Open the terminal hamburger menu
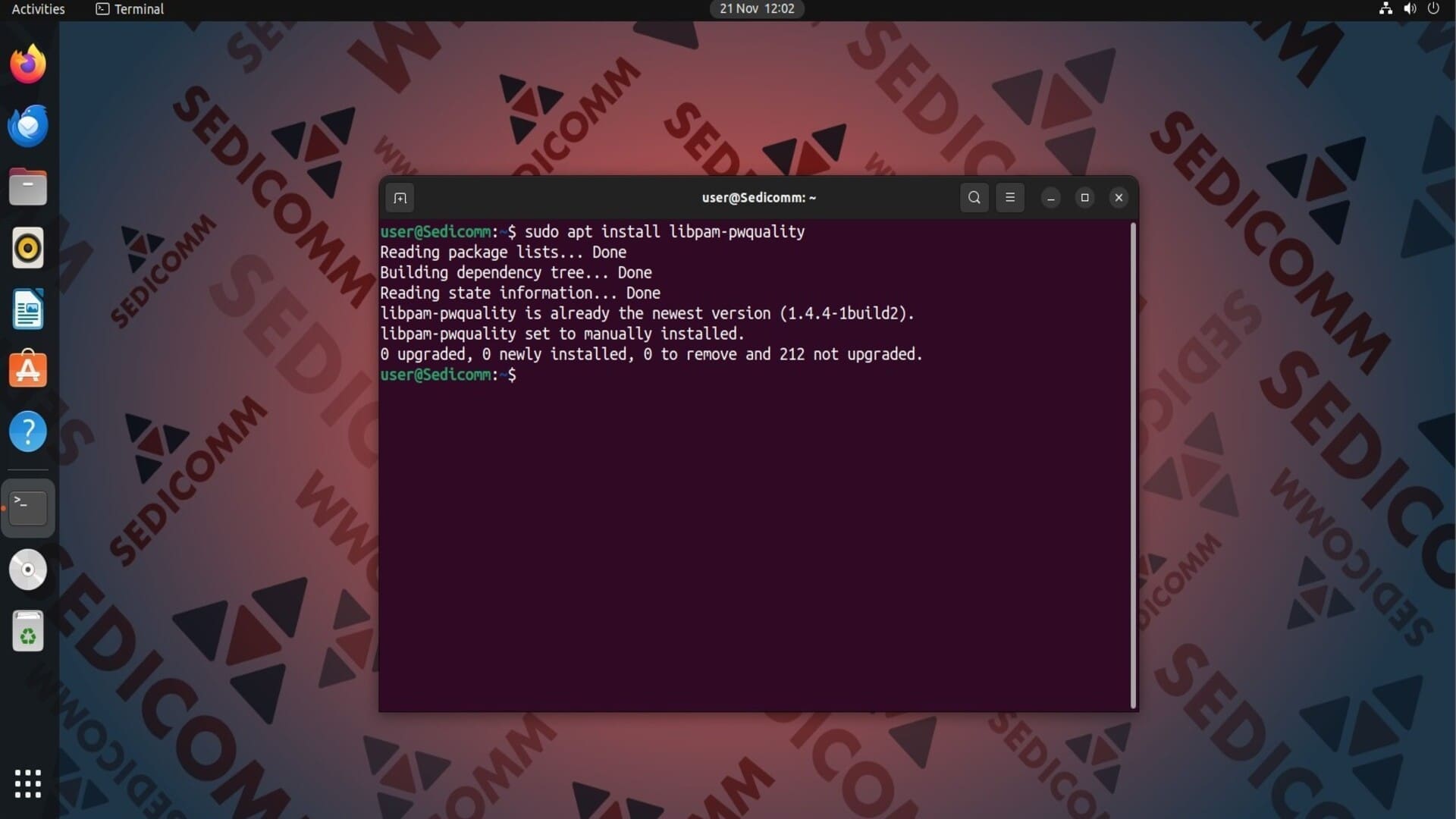This screenshot has width=1456, height=819. 1010,198
